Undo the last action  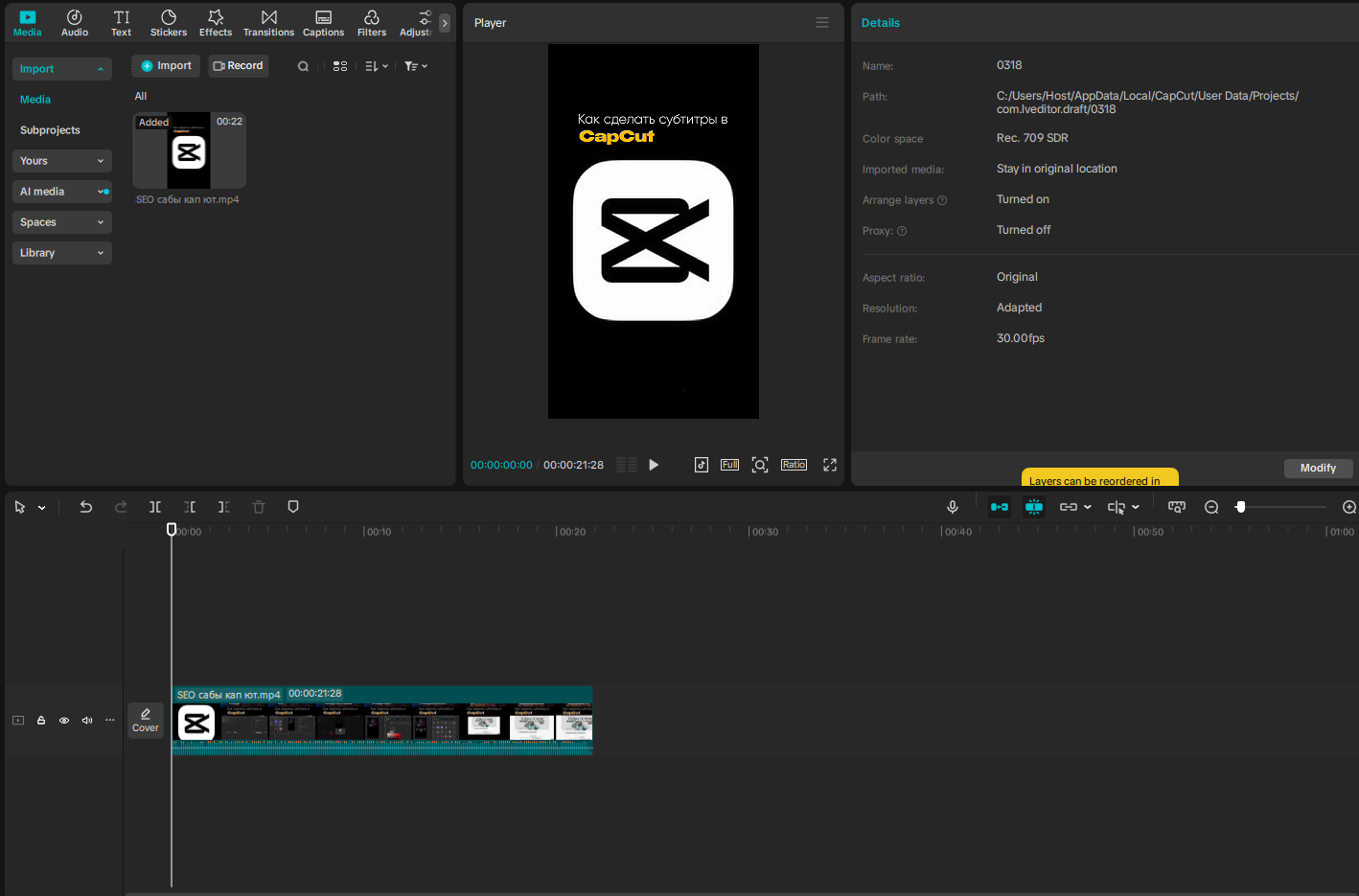coord(86,507)
